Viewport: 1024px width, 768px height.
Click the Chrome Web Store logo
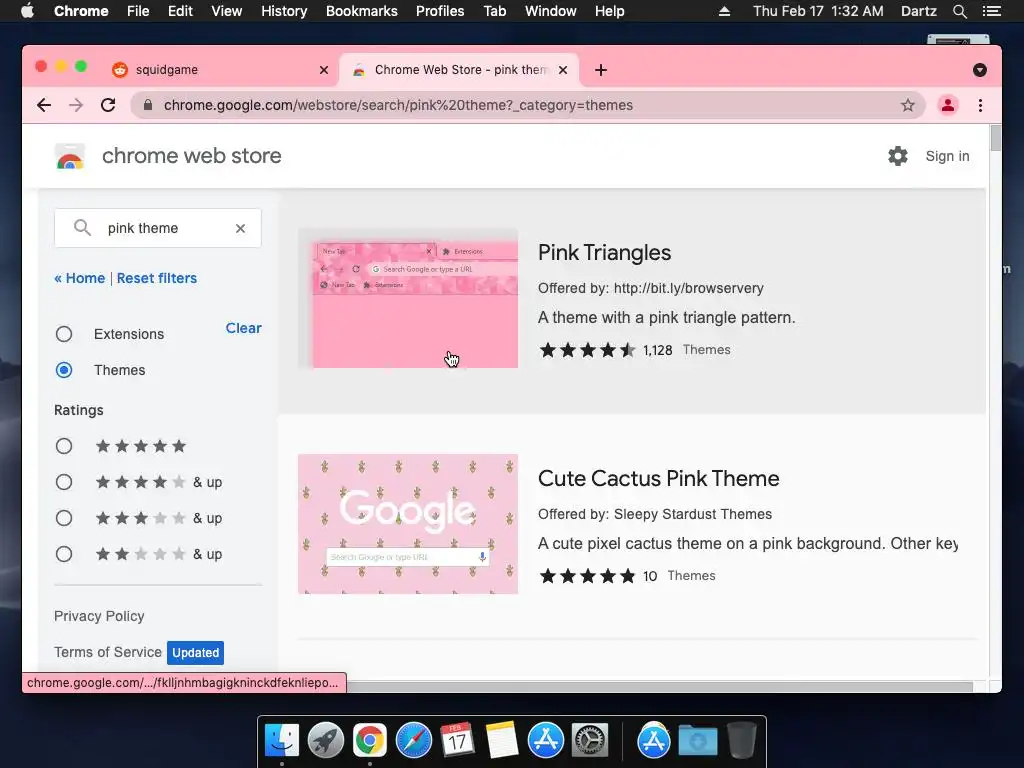pos(70,157)
